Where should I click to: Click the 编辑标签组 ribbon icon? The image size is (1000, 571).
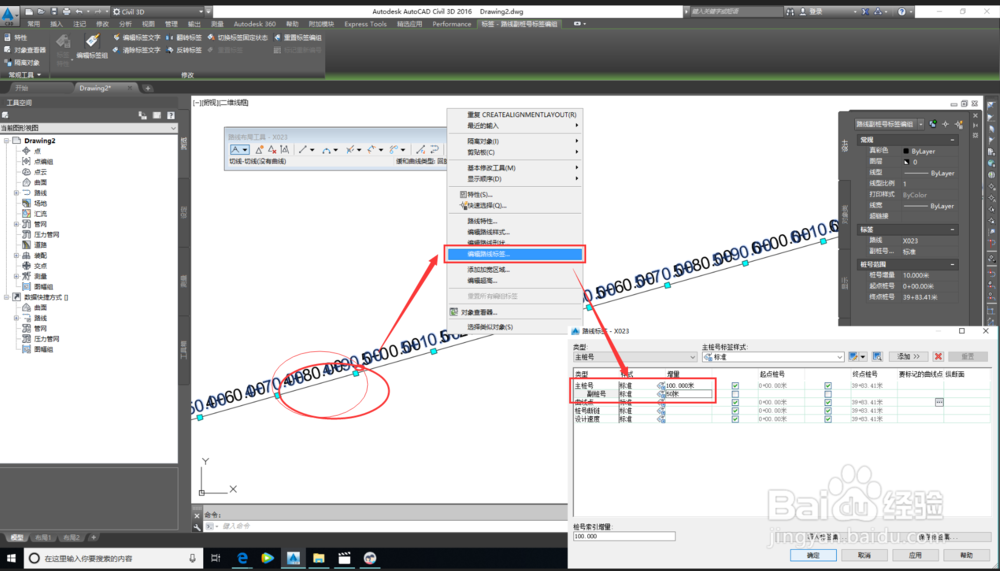click(92, 45)
